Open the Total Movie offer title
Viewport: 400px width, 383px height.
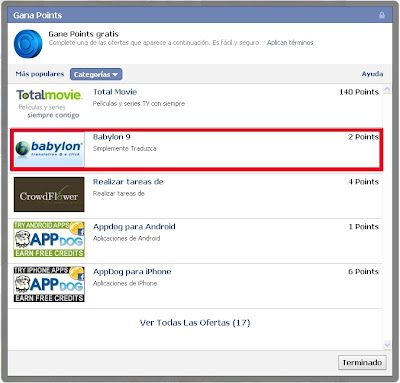coord(115,92)
